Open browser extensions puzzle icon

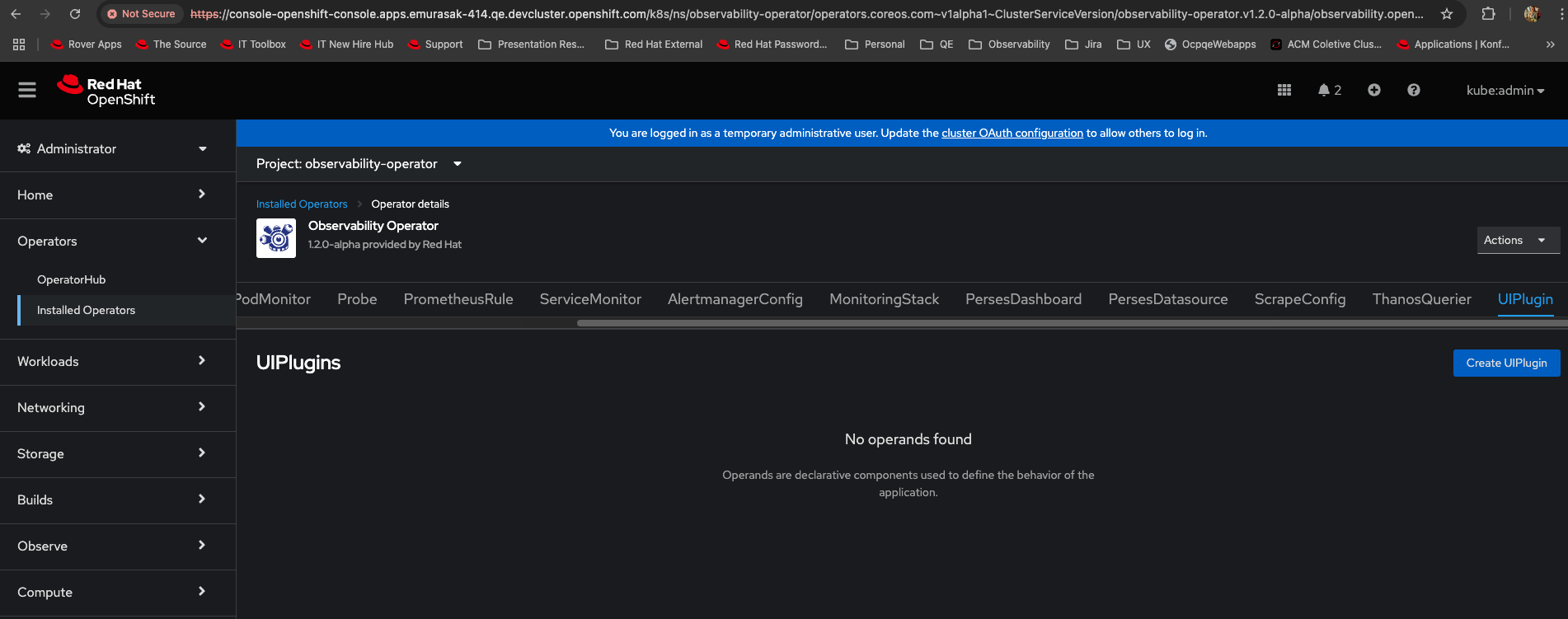click(1488, 14)
